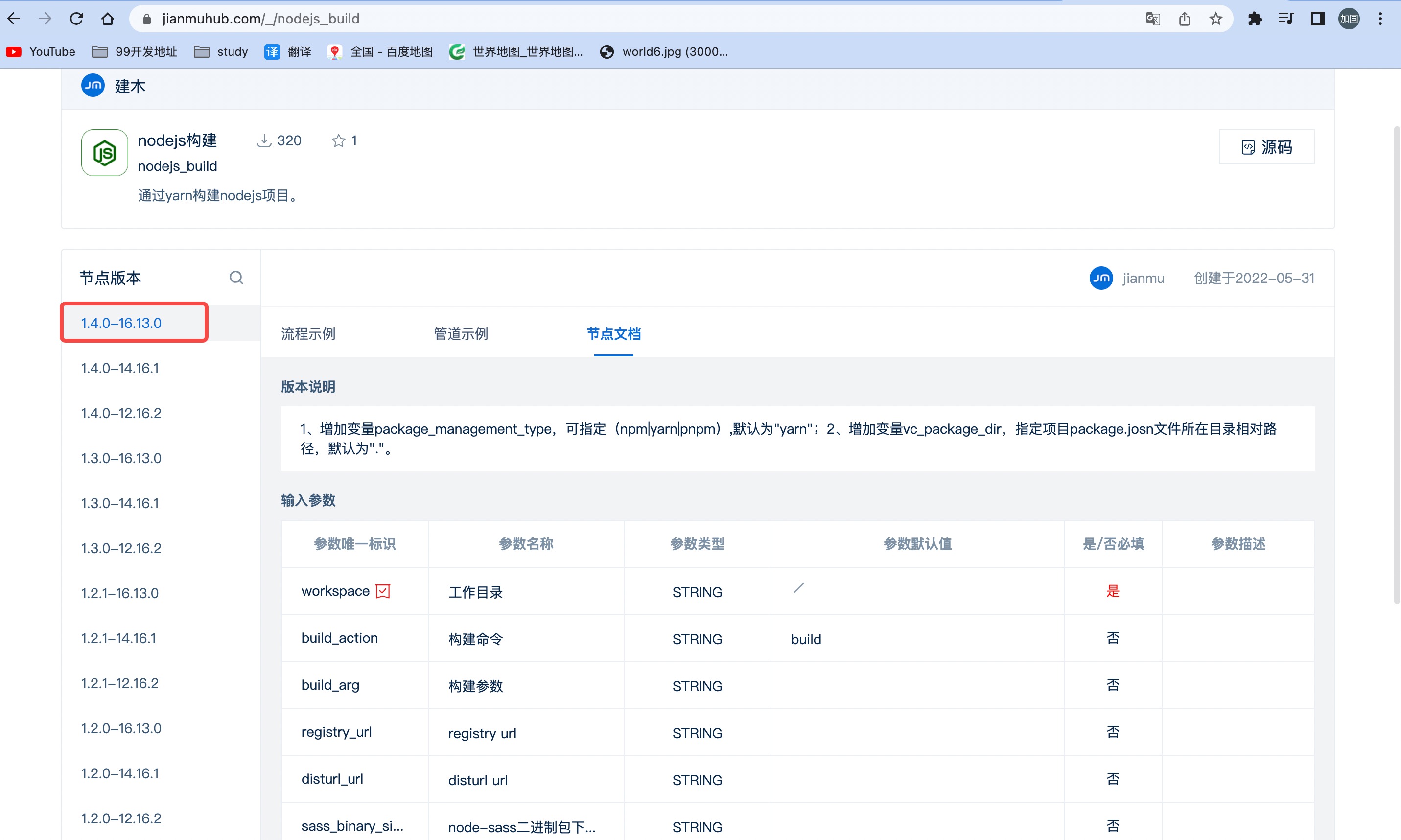Switch to the 管道示例 tab

coord(461,333)
